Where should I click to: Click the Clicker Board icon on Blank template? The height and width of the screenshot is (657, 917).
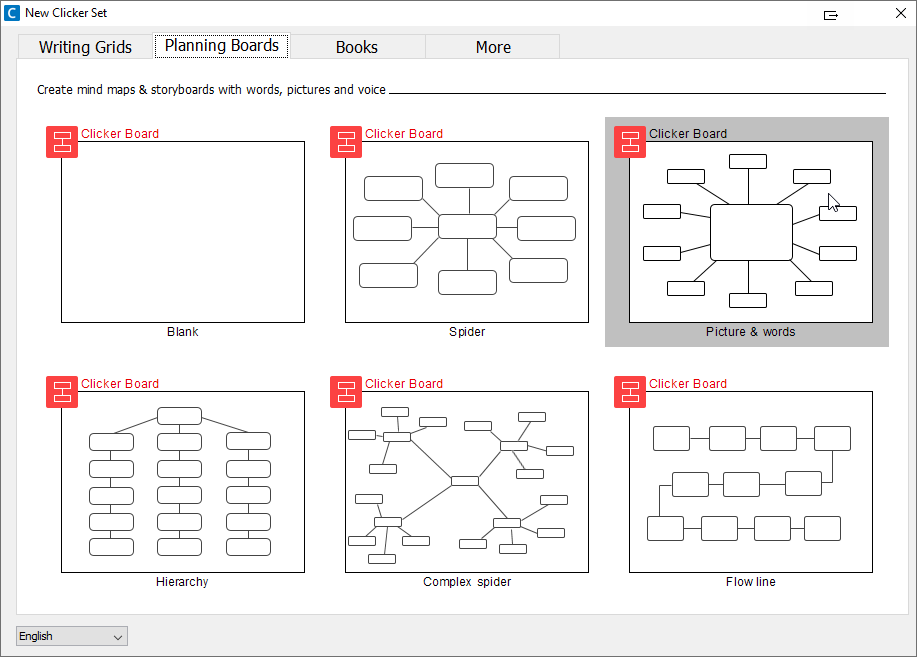click(62, 142)
